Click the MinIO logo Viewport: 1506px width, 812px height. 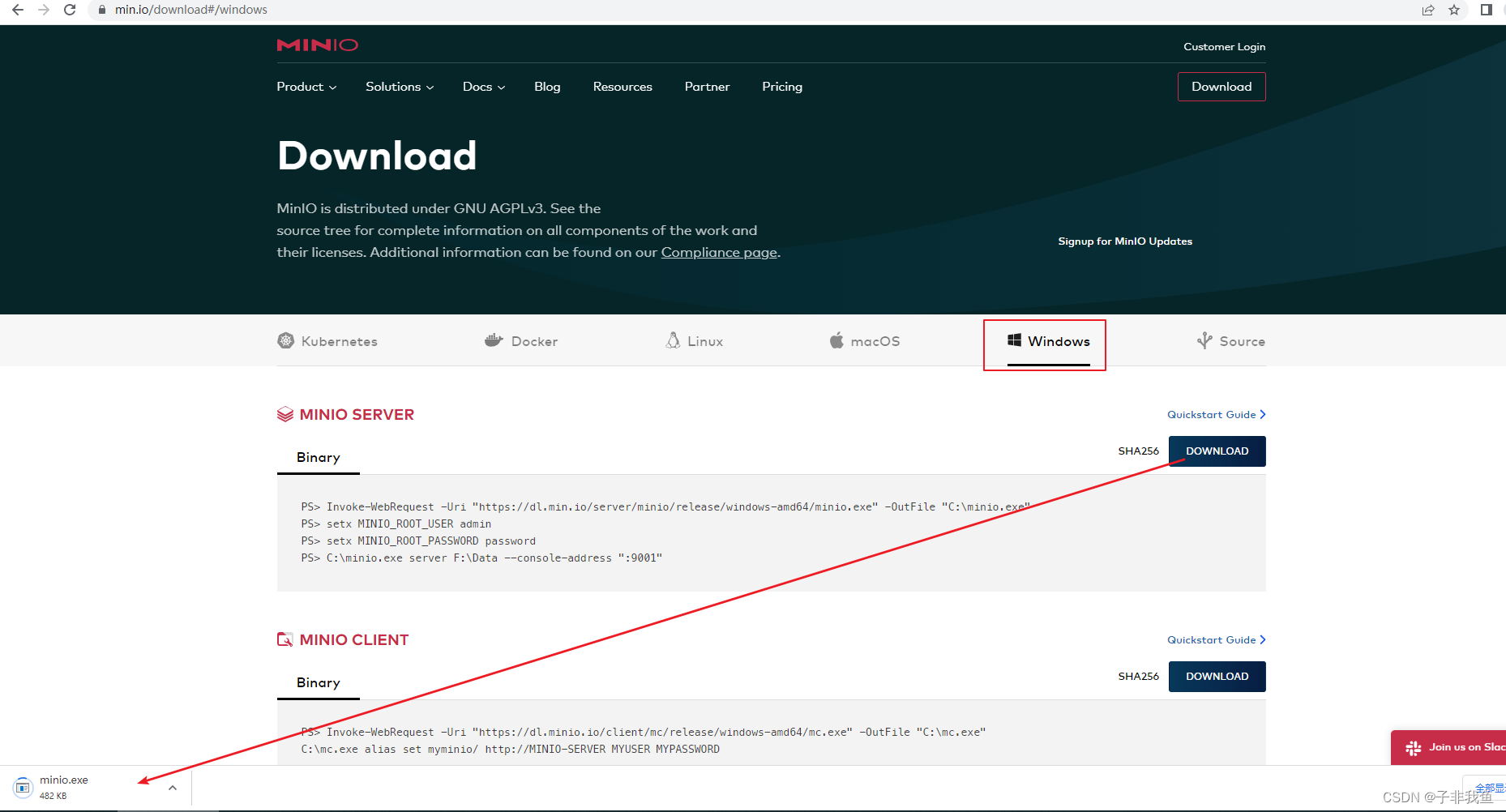[x=317, y=45]
